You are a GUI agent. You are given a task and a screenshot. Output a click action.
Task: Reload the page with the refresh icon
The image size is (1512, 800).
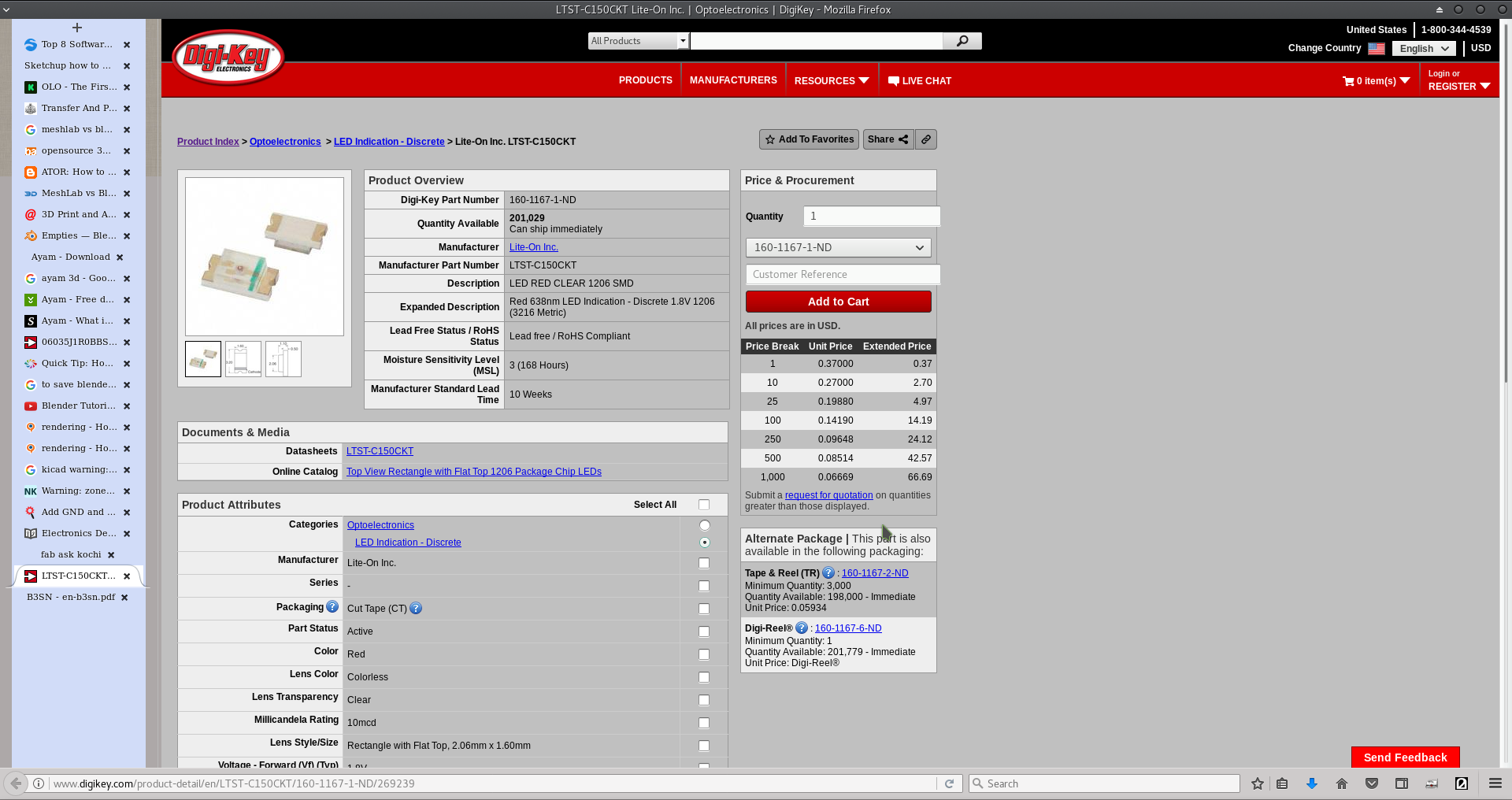[949, 783]
